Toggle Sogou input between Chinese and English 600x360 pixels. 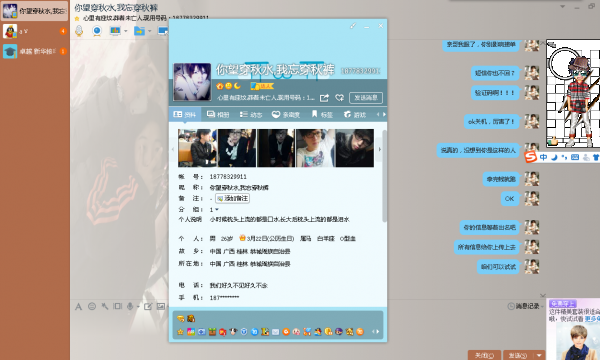[543, 157]
